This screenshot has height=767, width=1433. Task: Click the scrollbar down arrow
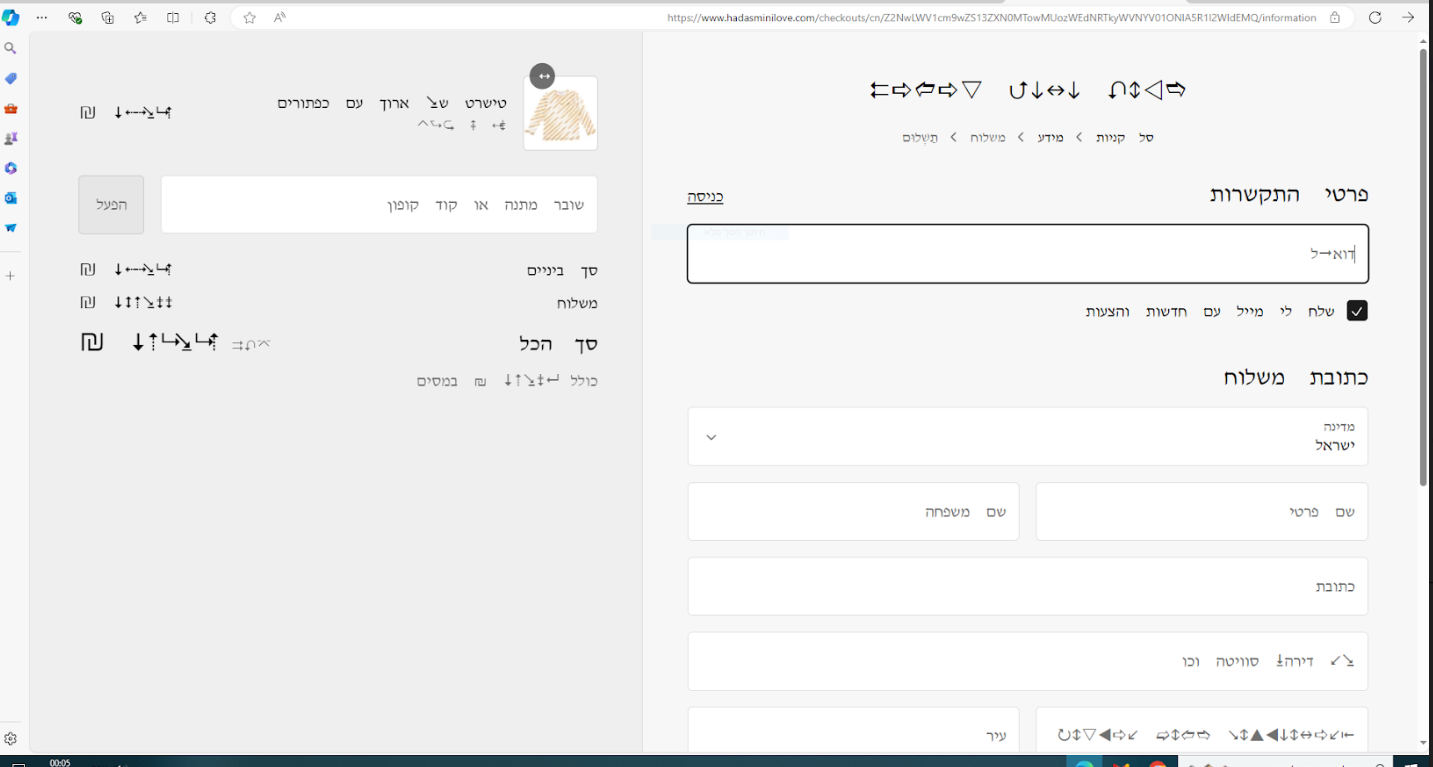pyautogui.click(x=1423, y=744)
